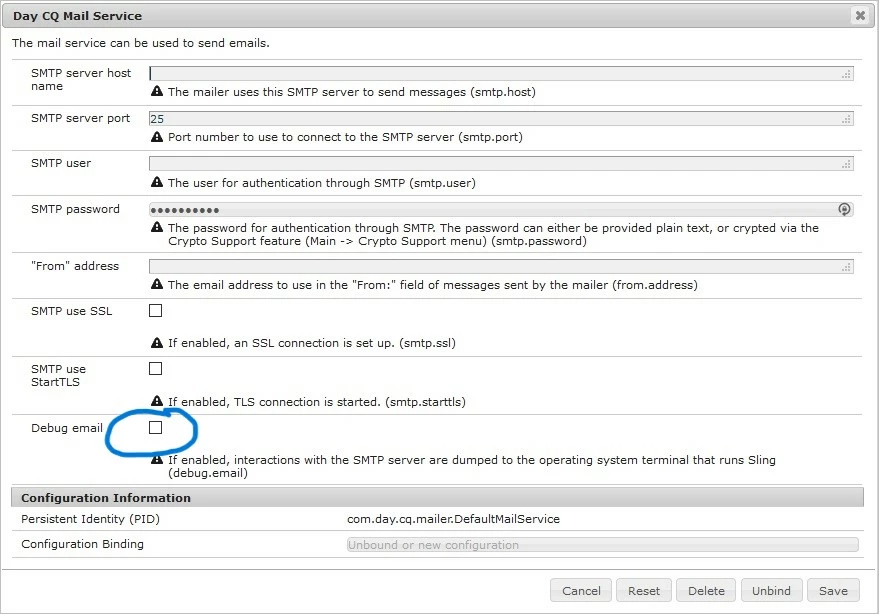Click the "SMTP server port" label
Image resolution: width=879 pixels, height=614 pixels.
(80, 118)
